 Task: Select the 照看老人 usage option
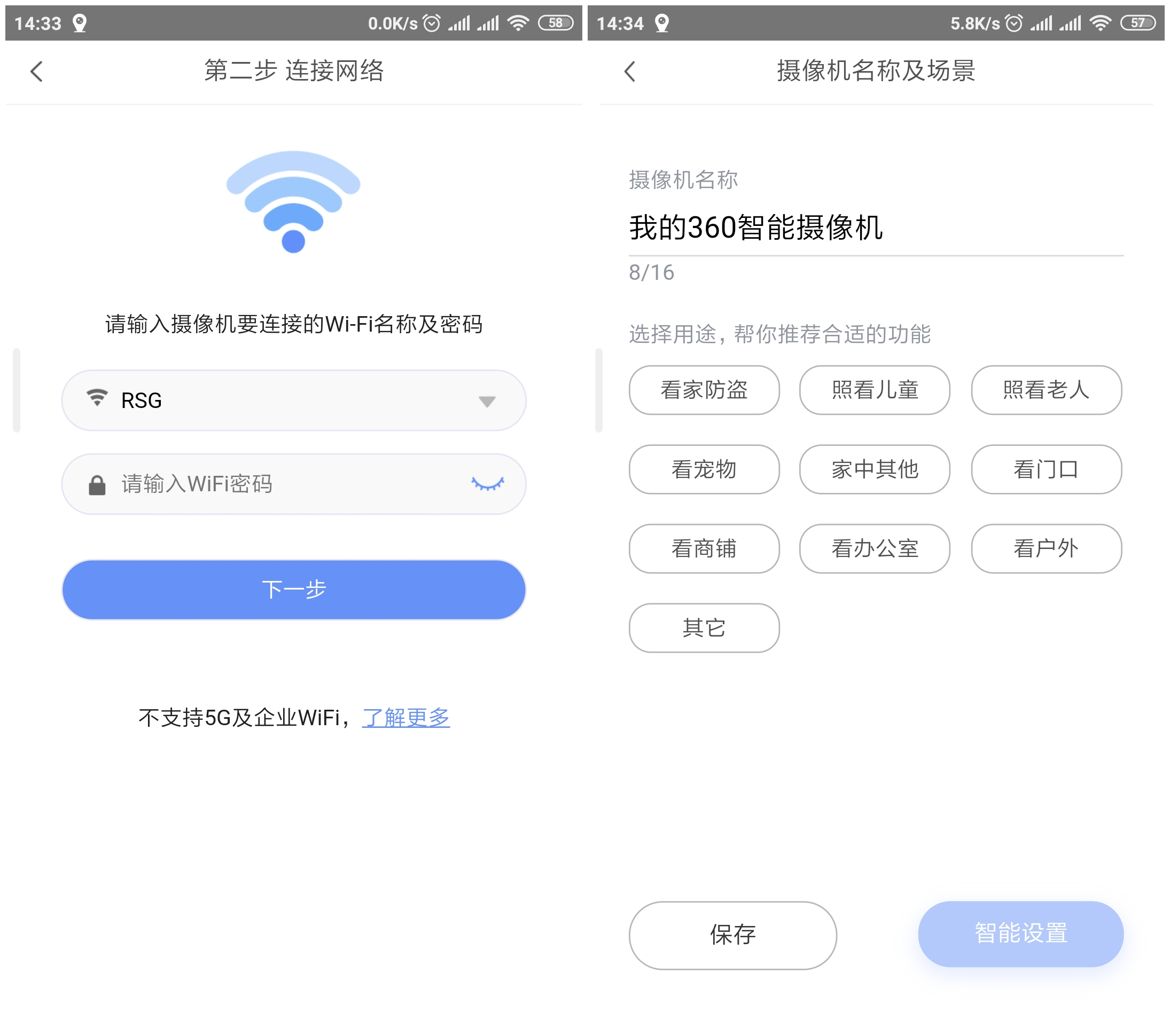click(1047, 390)
